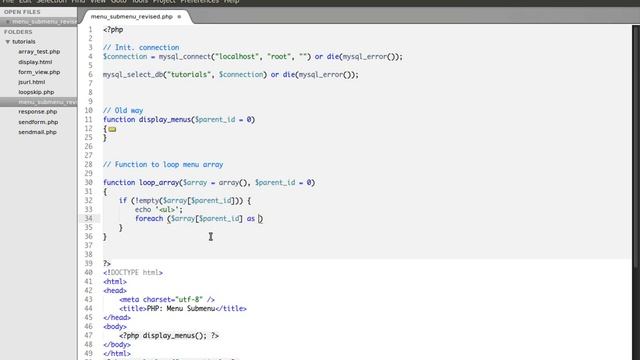
Task: Open the Selection menu
Action: pyautogui.click(x=52, y=2)
